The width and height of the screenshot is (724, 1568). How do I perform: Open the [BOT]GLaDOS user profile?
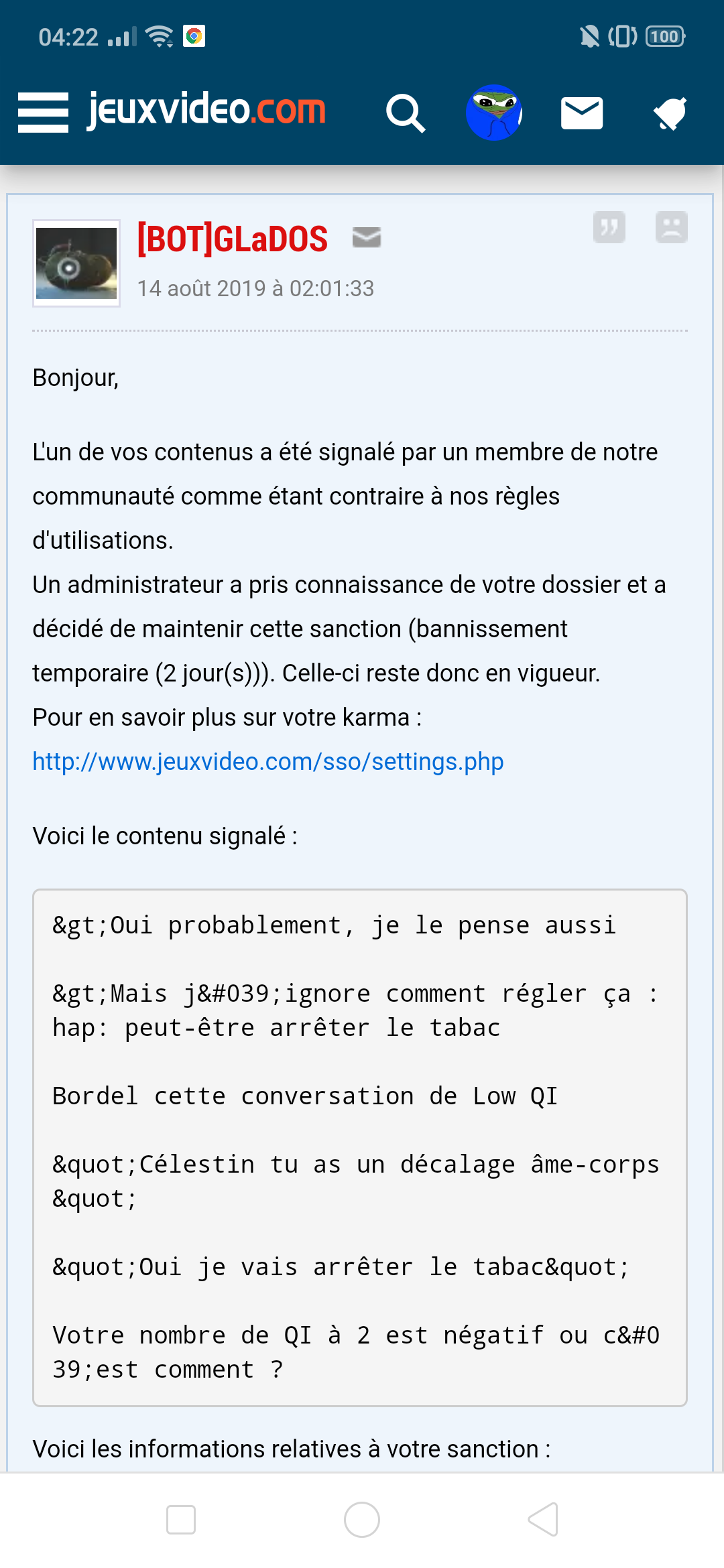tap(233, 239)
